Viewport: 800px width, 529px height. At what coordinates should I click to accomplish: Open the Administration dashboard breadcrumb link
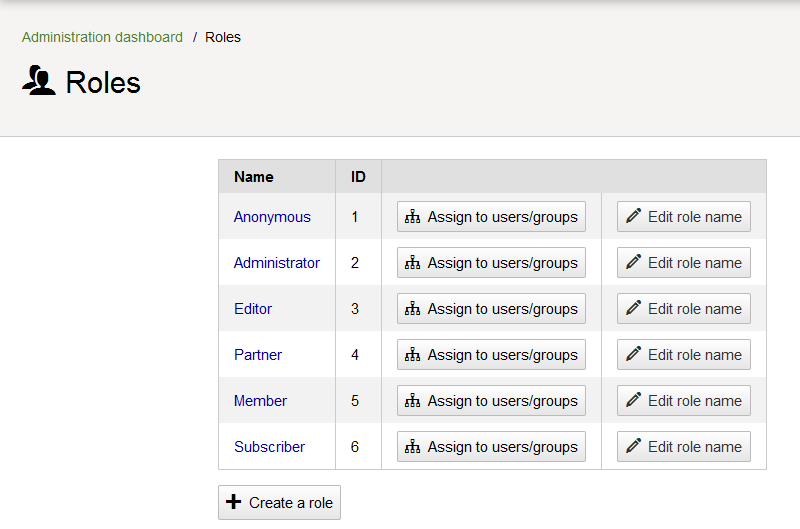pos(102,37)
